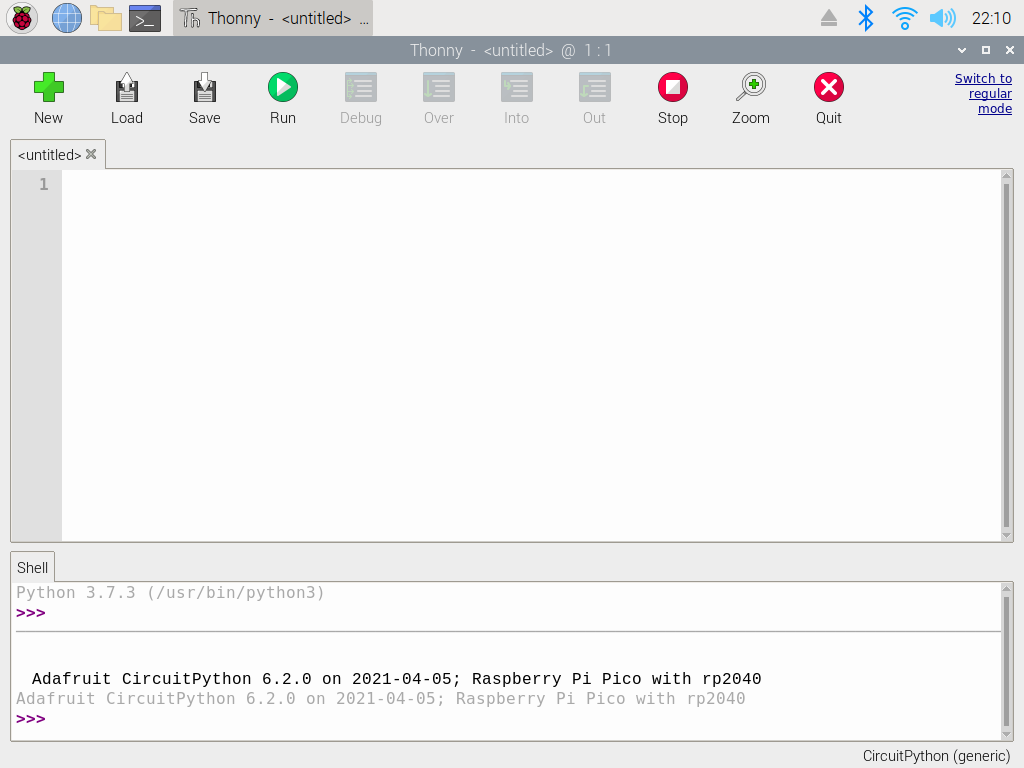Open the terminal from taskbar

pyautogui.click(x=145, y=18)
